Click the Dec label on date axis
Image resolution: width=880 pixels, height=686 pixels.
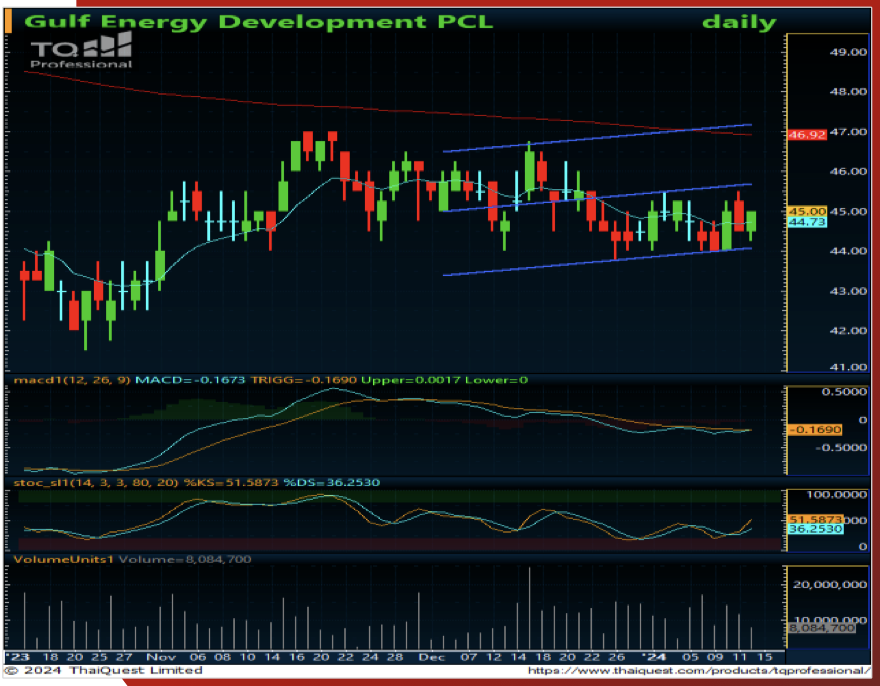tap(432, 657)
